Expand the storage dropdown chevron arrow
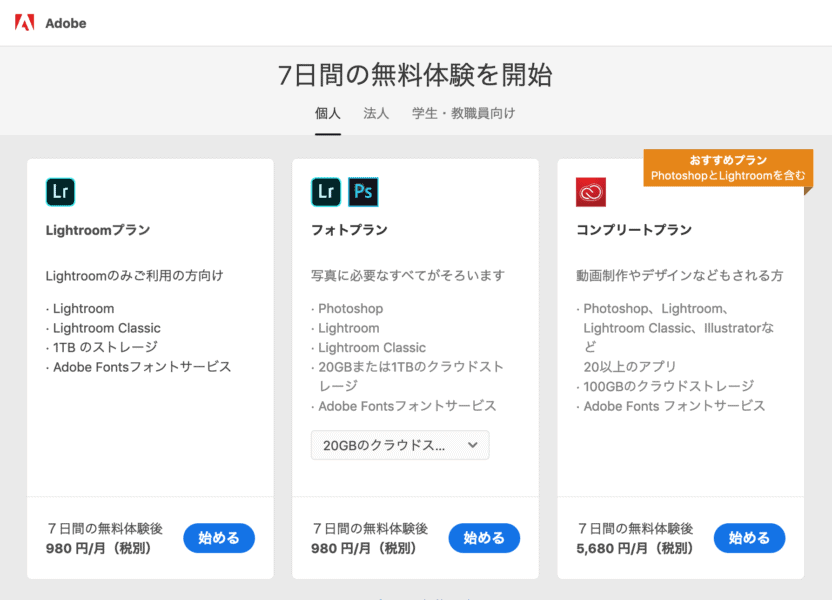 point(472,445)
